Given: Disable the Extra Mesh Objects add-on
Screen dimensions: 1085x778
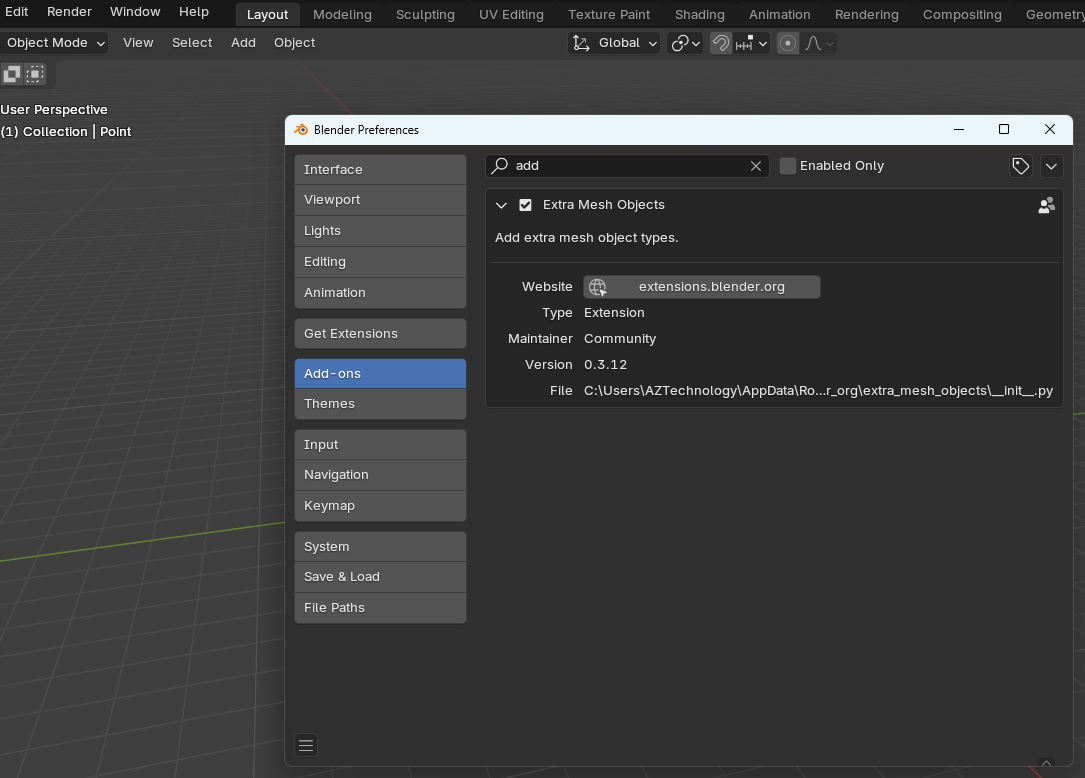Looking at the screenshot, I should 525,205.
